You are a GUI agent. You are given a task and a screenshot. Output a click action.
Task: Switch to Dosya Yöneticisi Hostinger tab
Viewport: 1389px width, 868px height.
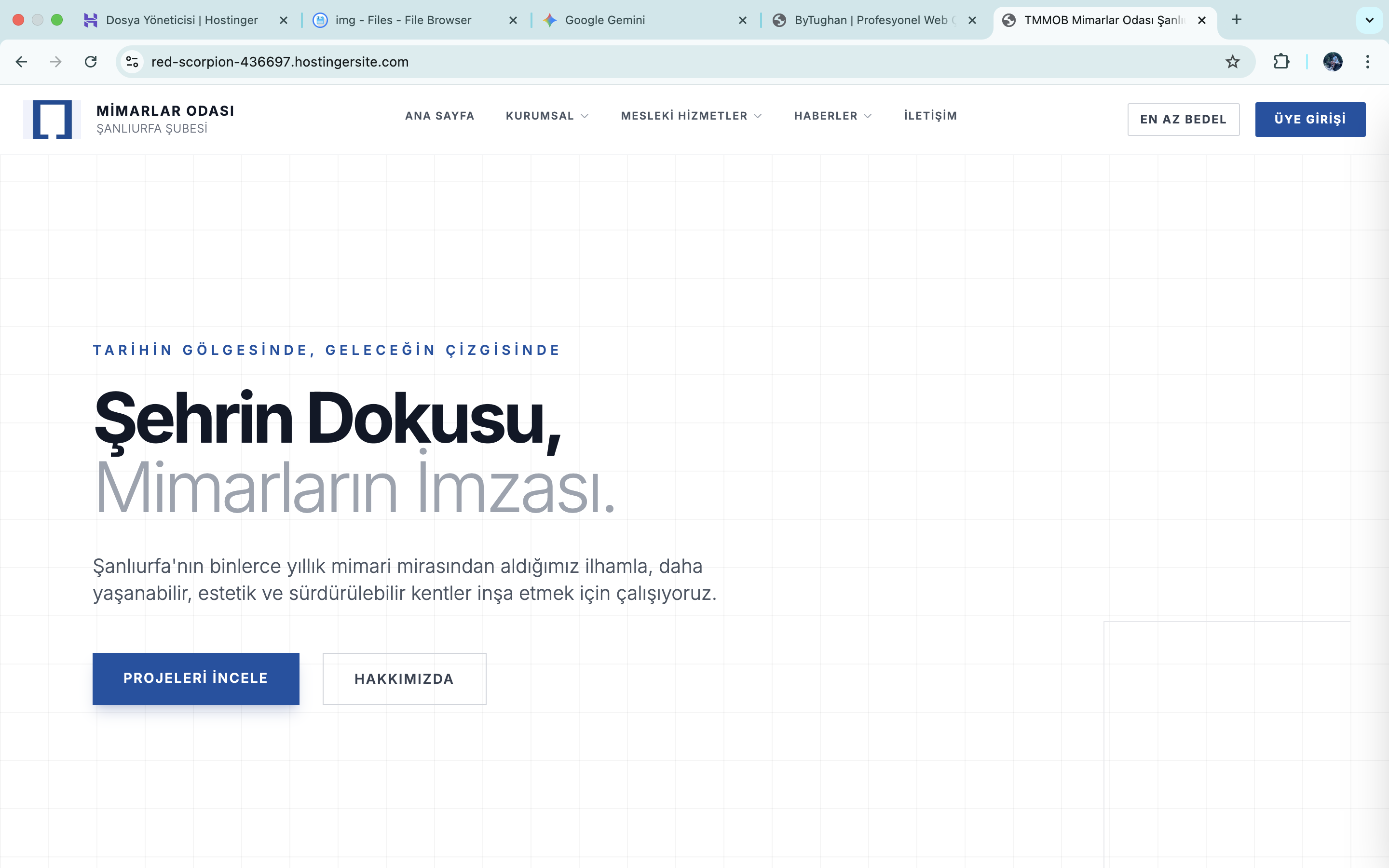coord(181,20)
